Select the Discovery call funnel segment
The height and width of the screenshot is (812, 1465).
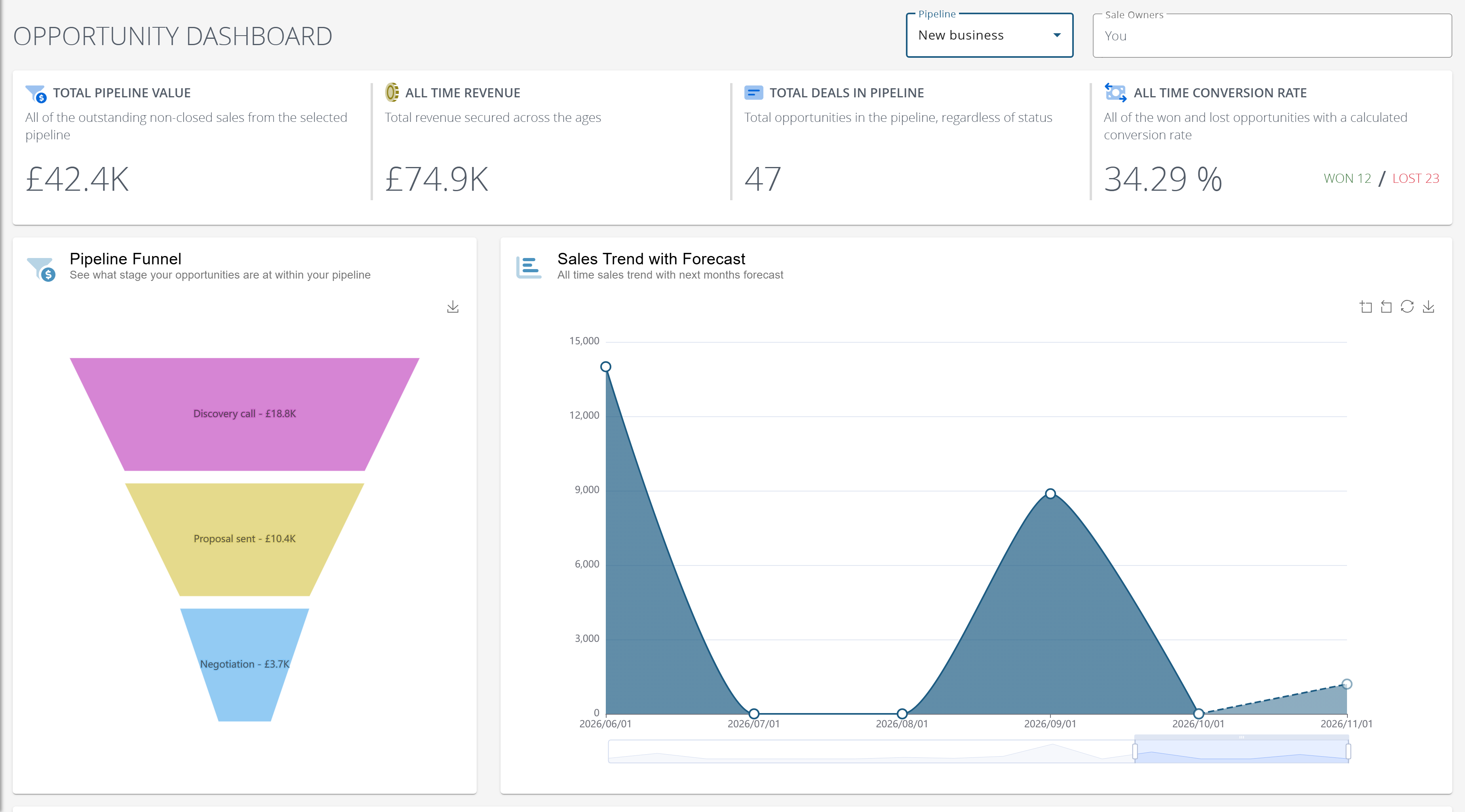(245, 414)
